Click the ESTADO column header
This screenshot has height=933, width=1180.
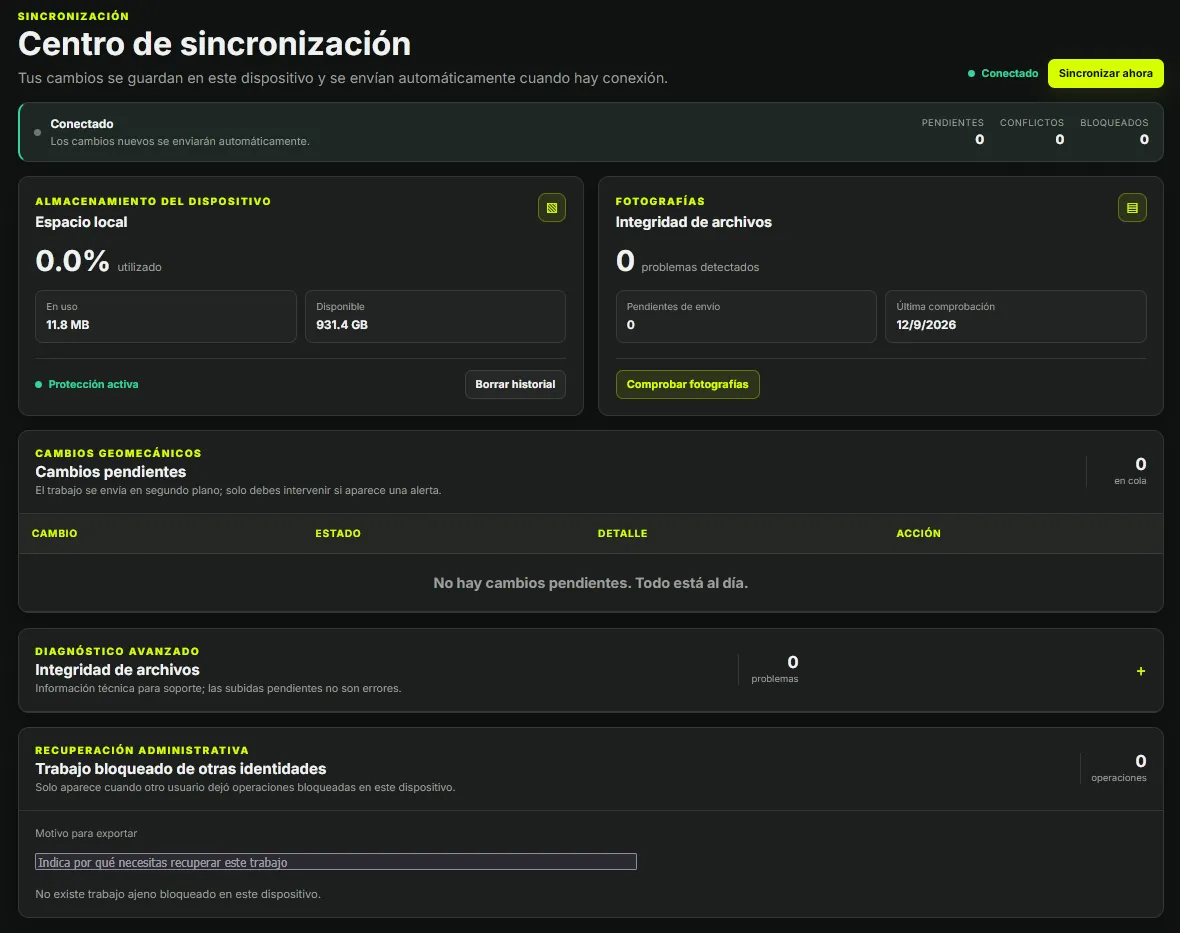(x=338, y=533)
